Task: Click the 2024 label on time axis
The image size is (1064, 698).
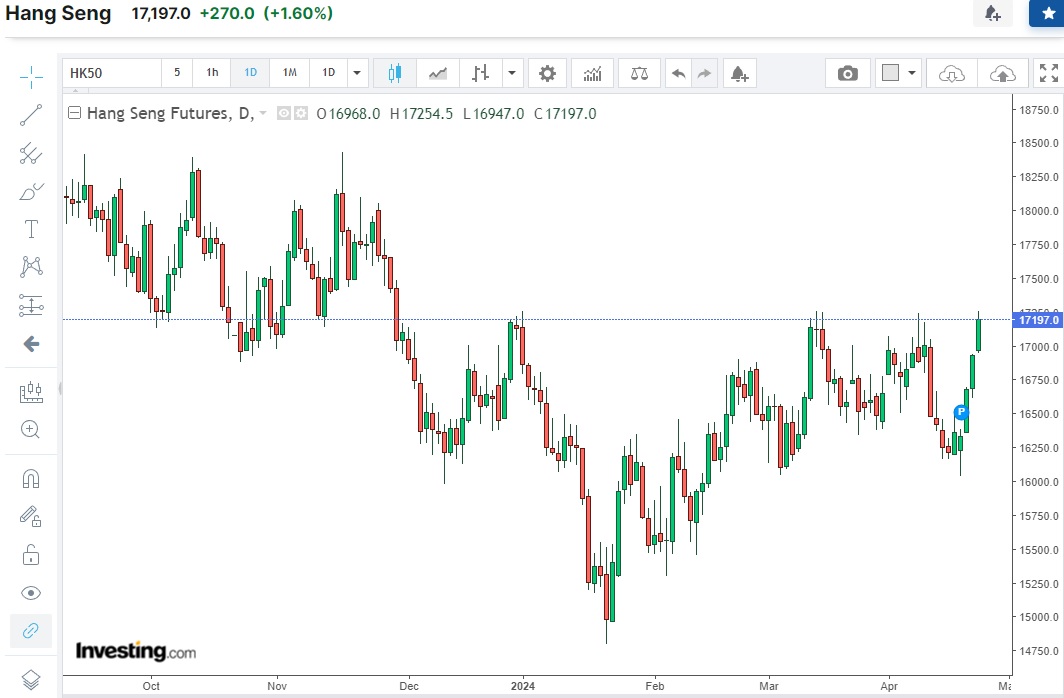Action: click(522, 686)
